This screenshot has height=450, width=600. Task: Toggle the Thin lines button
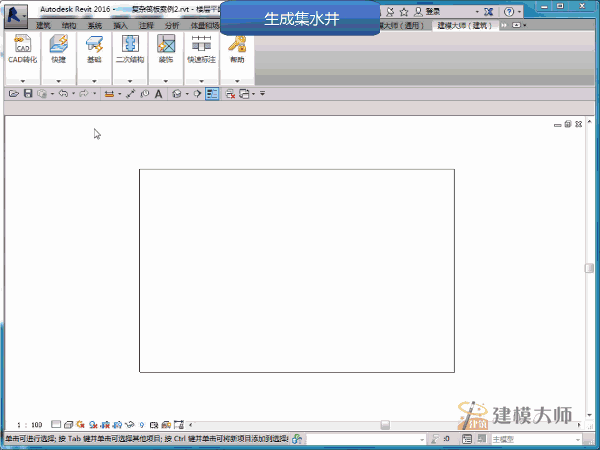point(212,94)
